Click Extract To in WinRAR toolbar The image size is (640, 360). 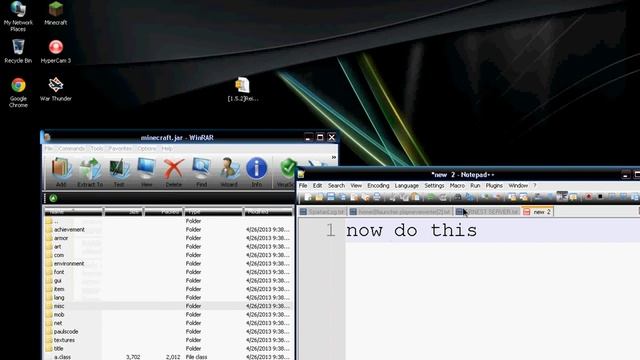[90, 173]
